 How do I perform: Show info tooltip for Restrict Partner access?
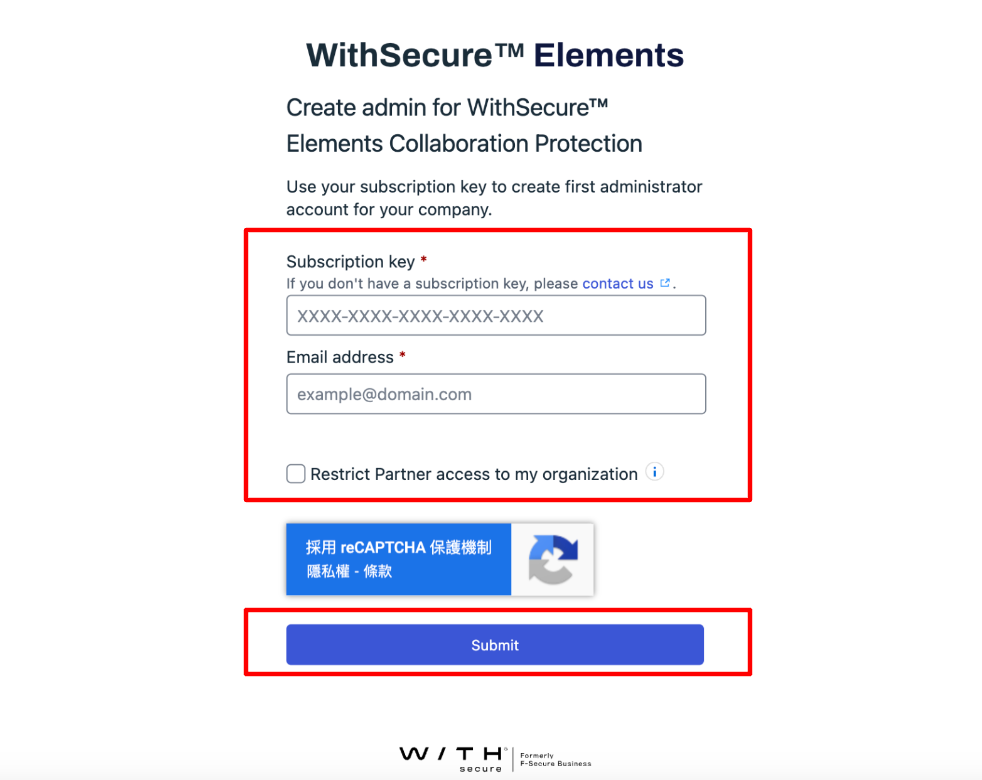(x=654, y=472)
